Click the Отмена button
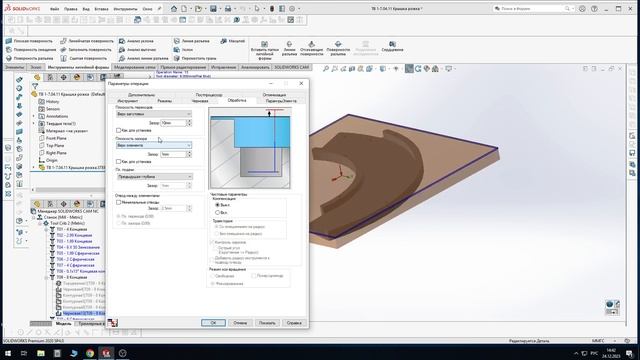640x360 pixels. (240, 323)
